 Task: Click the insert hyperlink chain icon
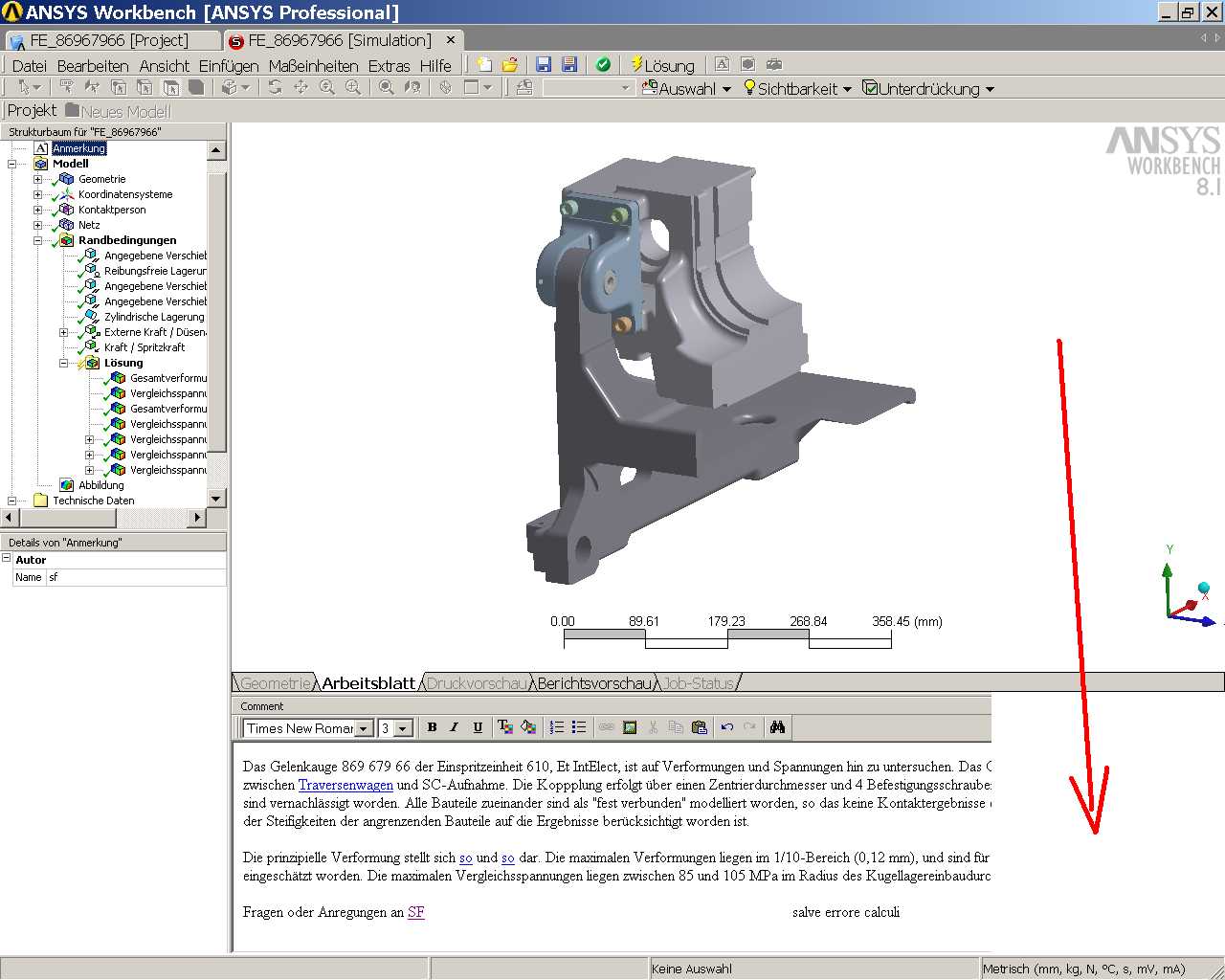pos(607,727)
